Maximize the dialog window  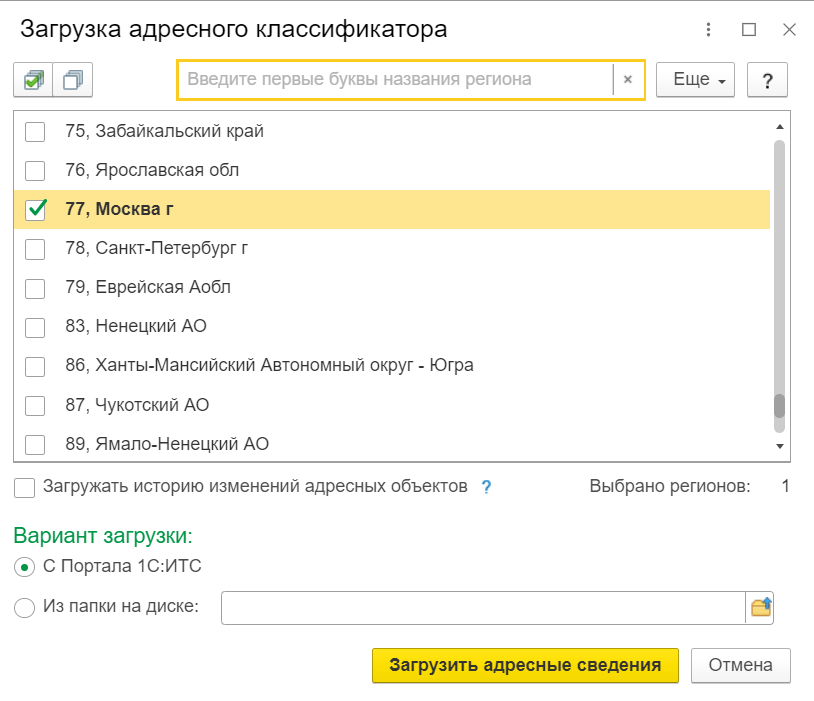[x=748, y=30]
